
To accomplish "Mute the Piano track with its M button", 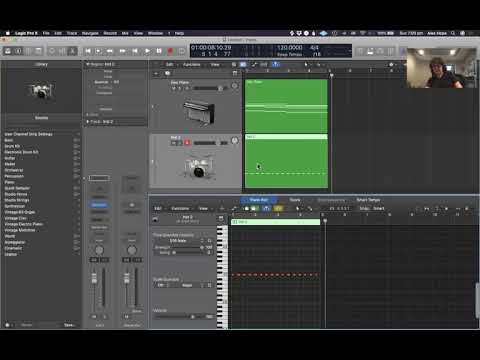I will (x=174, y=88).
